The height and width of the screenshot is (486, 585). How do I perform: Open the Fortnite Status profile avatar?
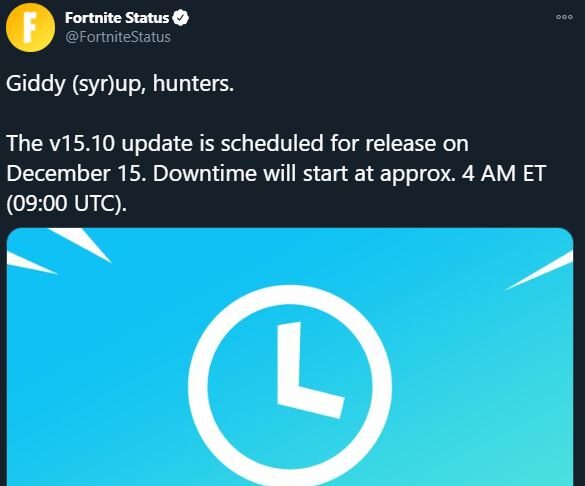pyautogui.click(x=31, y=27)
